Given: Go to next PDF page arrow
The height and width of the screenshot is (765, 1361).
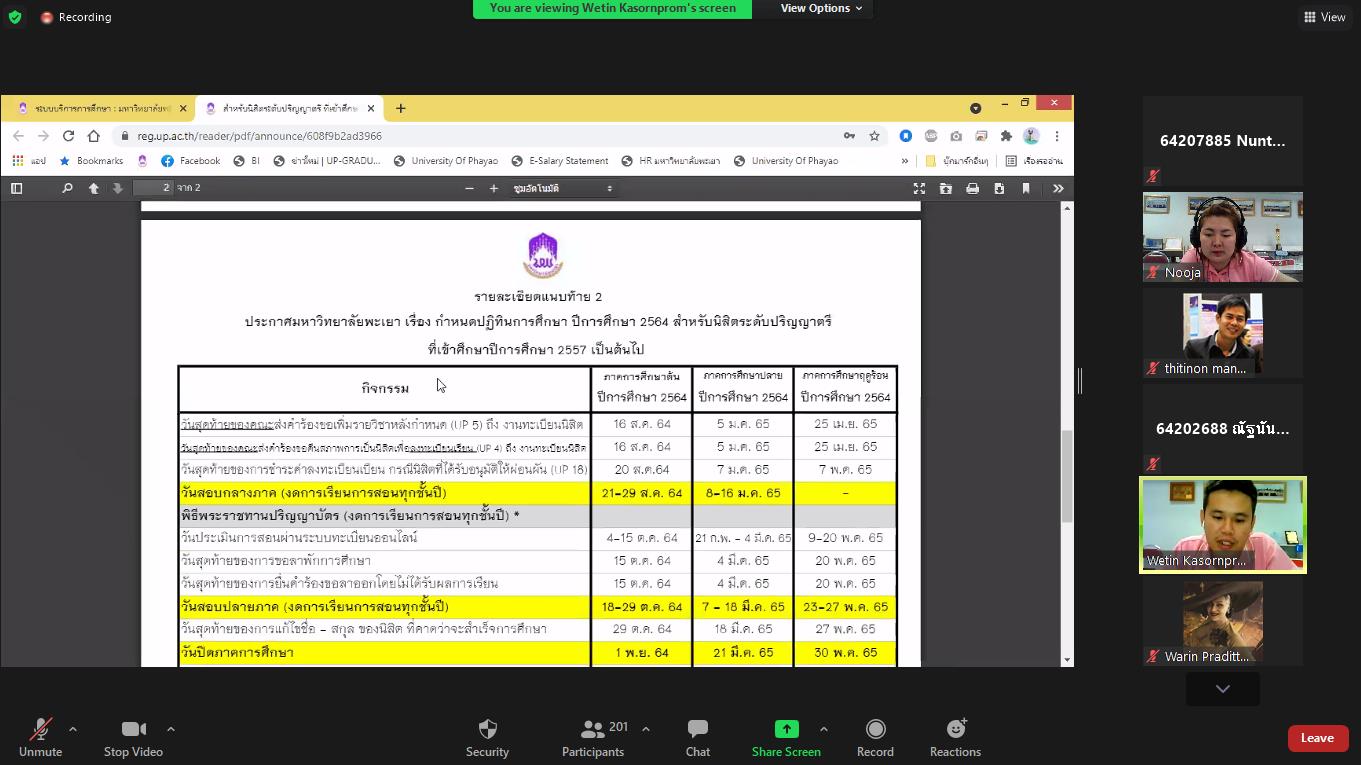Looking at the screenshot, I should [117, 188].
